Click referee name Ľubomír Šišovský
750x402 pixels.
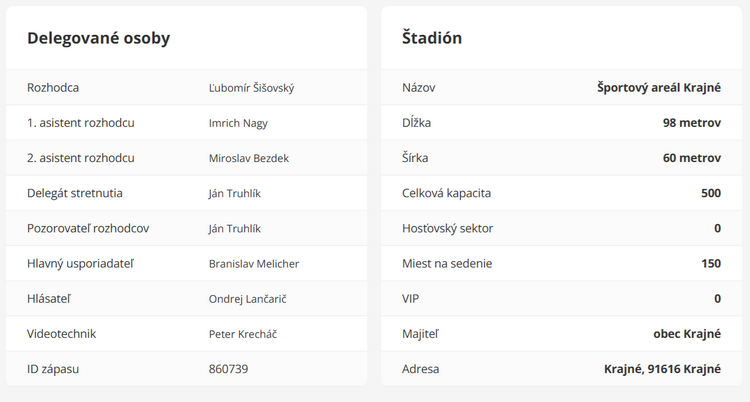[x=251, y=88]
